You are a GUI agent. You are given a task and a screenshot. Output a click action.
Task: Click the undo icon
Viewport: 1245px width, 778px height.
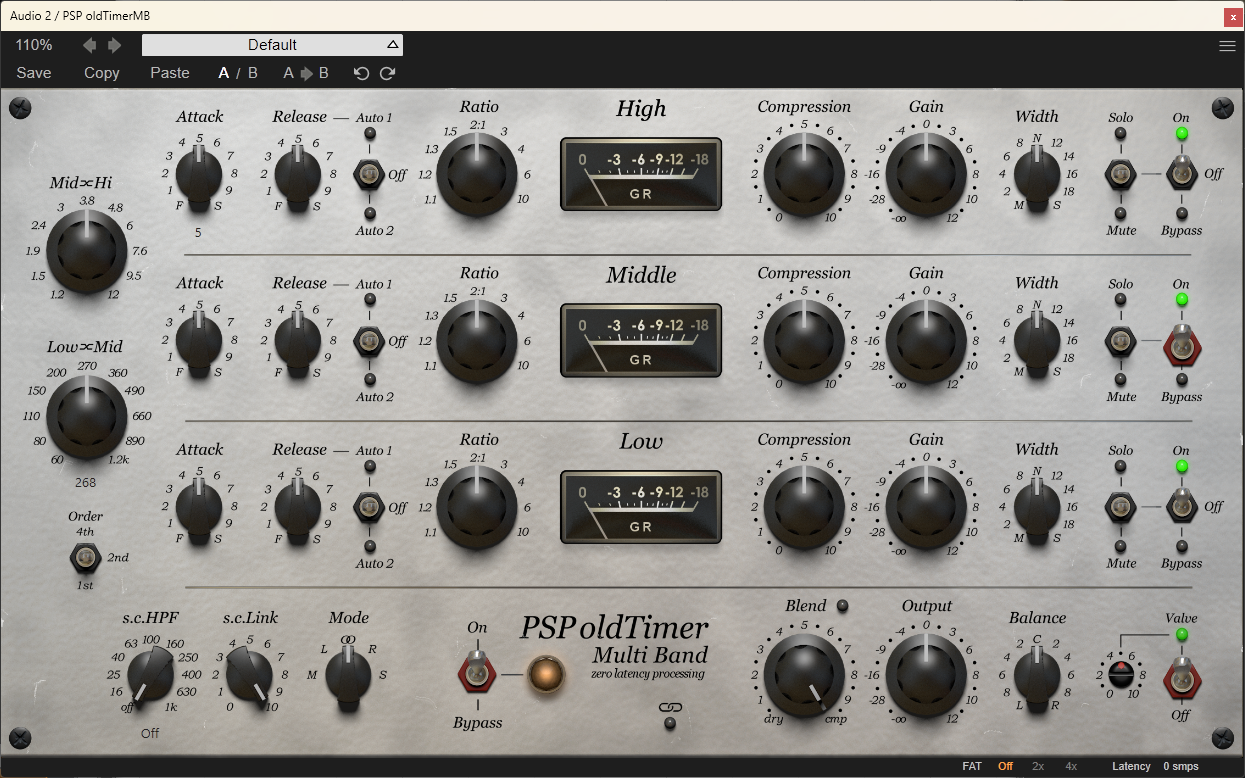(x=362, y=73)
